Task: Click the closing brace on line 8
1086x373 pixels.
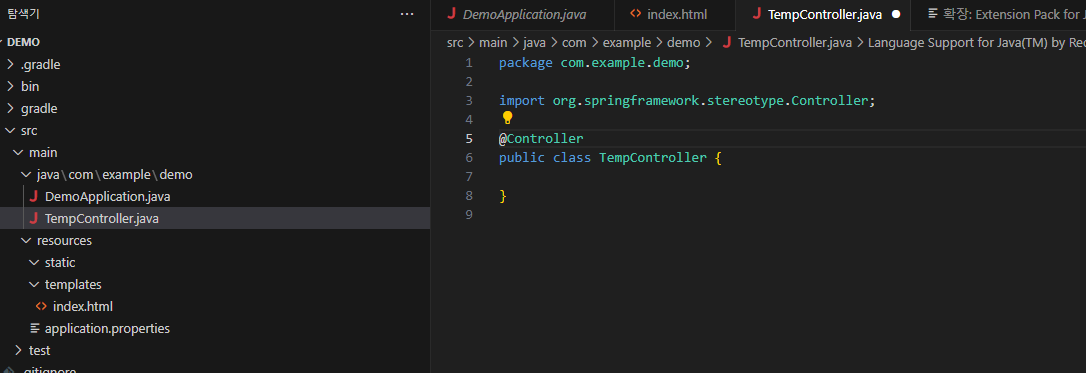Action: 503,196
